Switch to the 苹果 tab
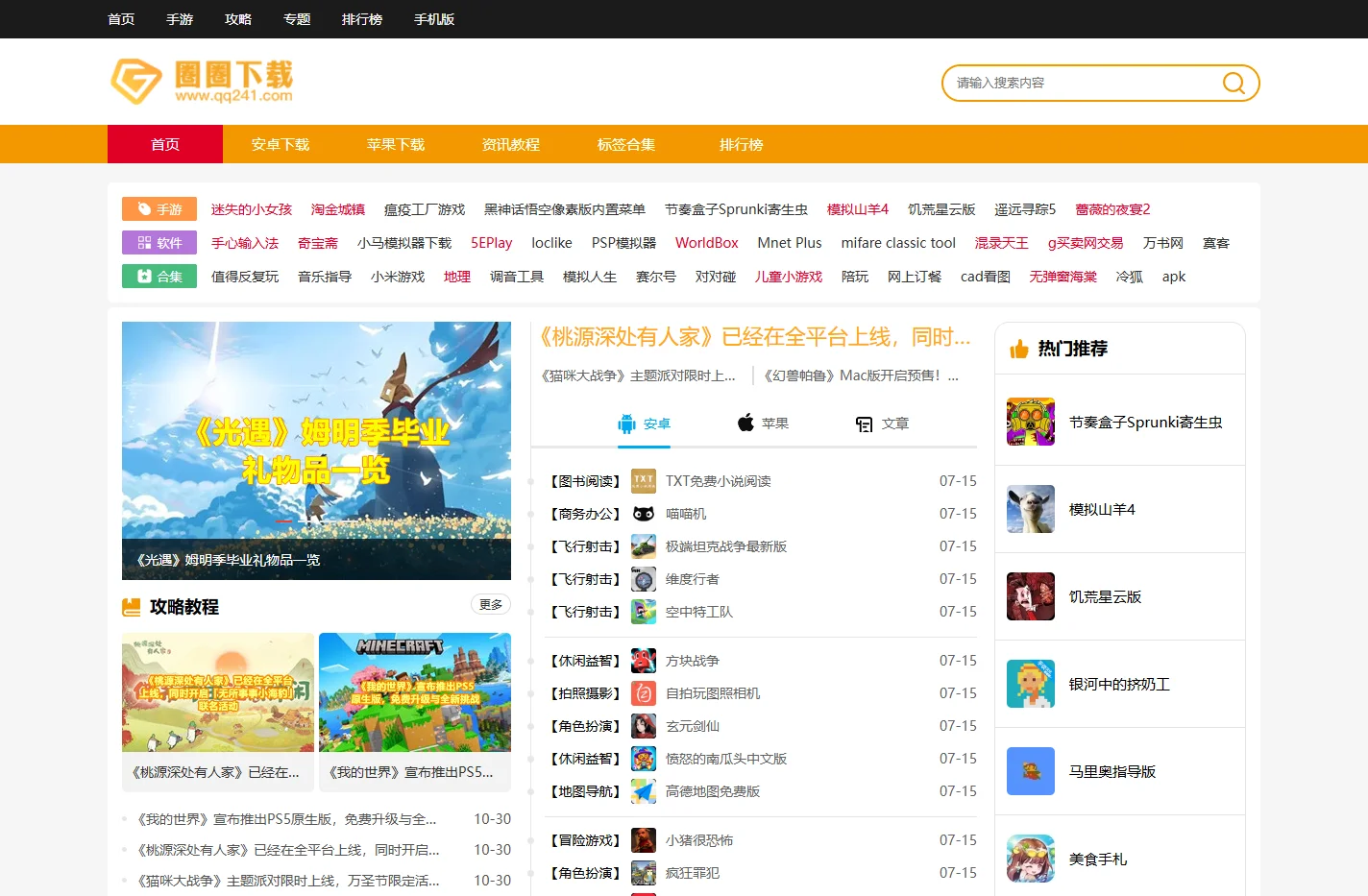This screenshot has width=1368, height=896. tap(763, 424)
